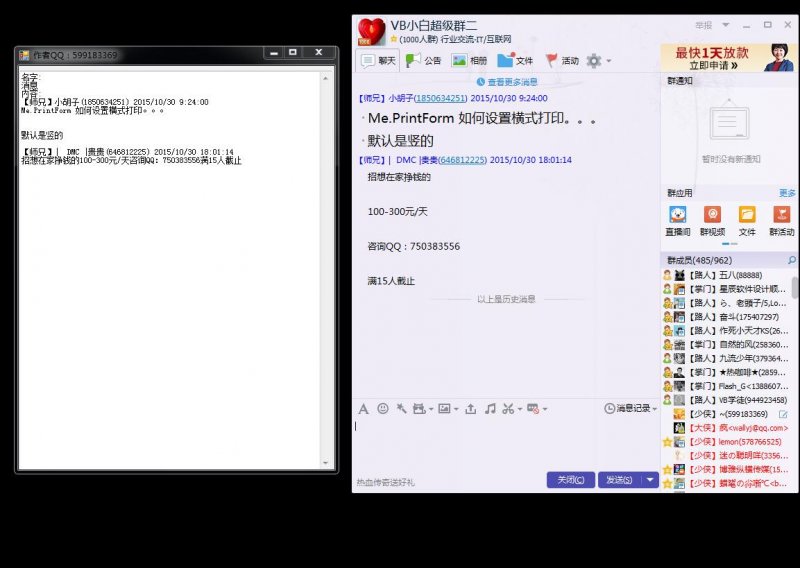The width and height of the screenshot is (800, 568).
Task: Select member lemon(578766525)
Action: click(727, 442)
